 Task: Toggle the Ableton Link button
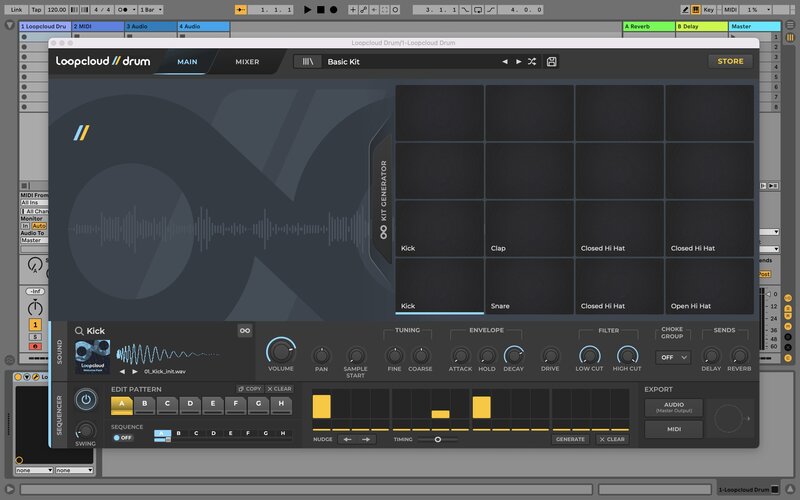pos(16,9)
